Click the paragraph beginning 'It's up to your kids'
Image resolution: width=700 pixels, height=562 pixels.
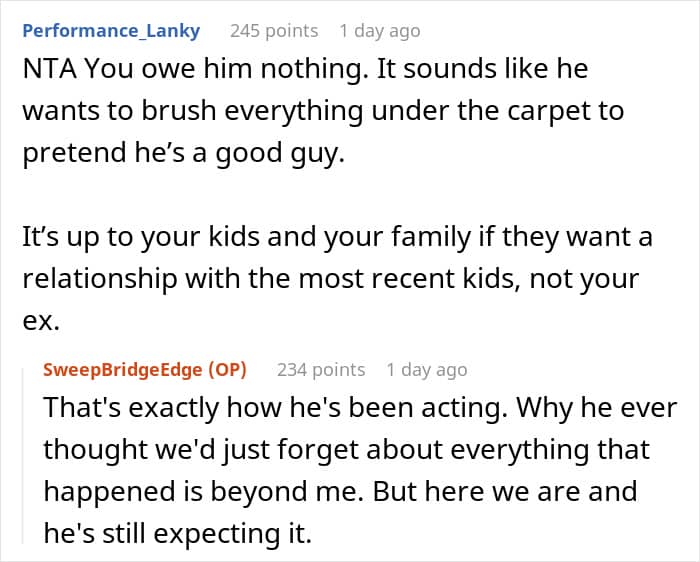338,278
